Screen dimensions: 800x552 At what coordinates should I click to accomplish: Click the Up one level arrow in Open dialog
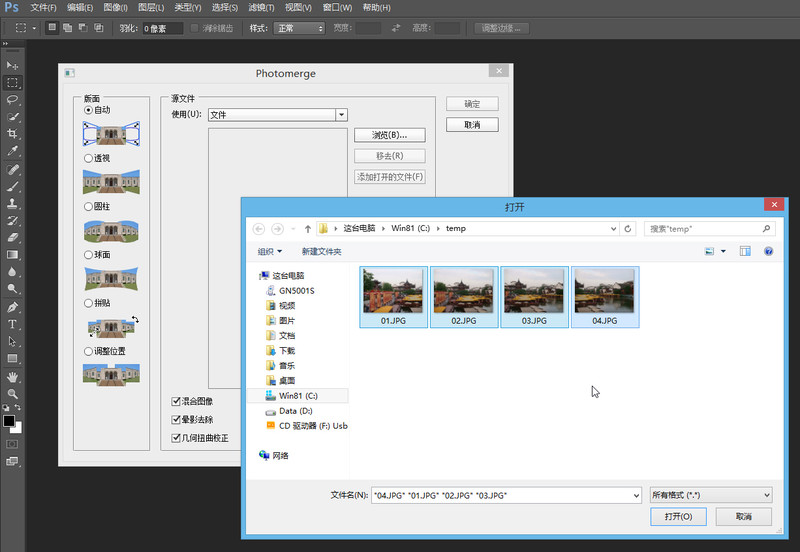point(307,229)
